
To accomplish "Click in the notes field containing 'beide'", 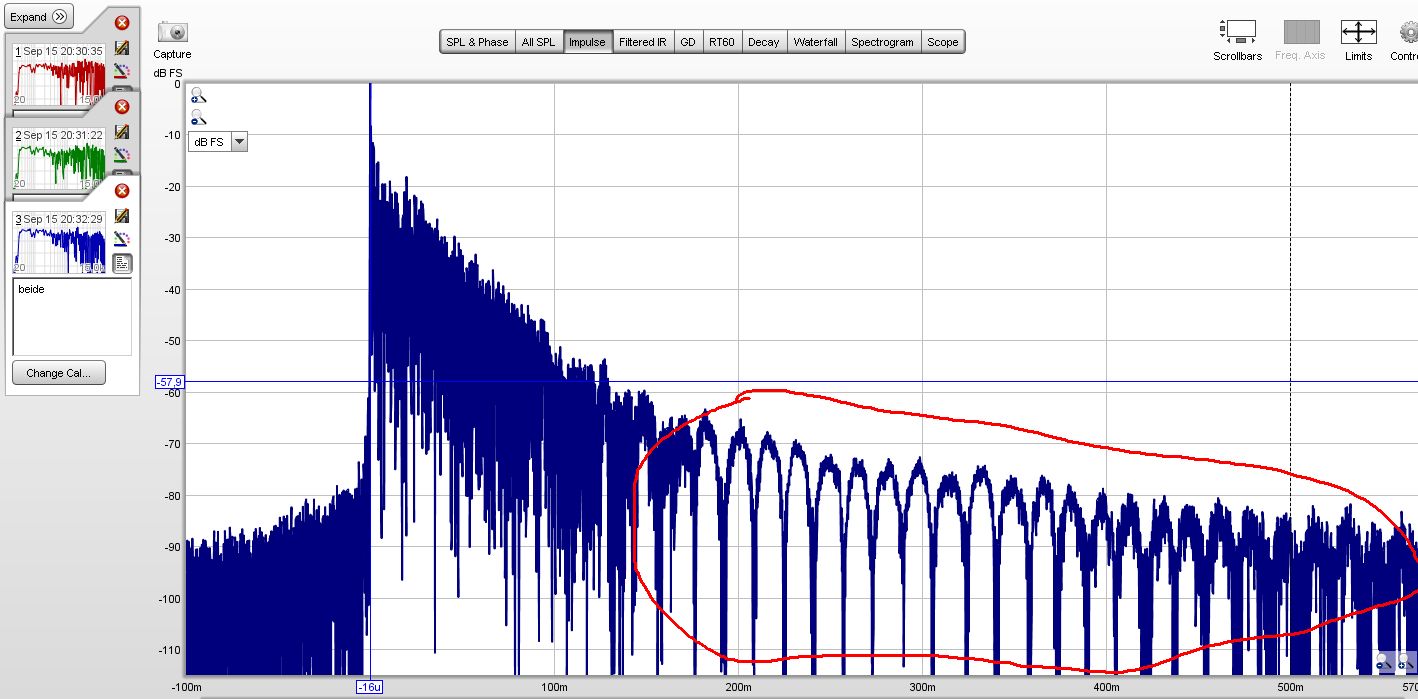I will point(72,316).
